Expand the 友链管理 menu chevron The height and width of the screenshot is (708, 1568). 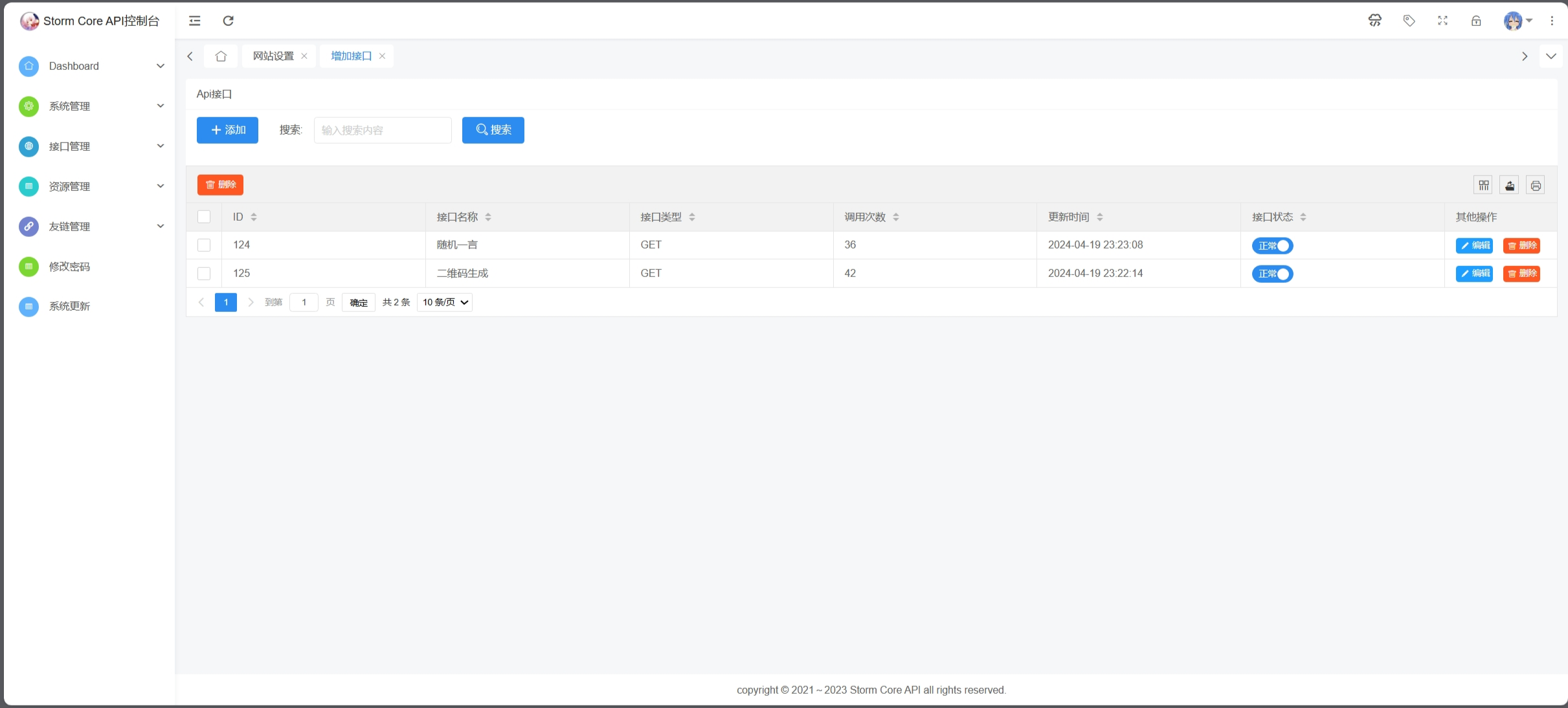coord(161,227)
